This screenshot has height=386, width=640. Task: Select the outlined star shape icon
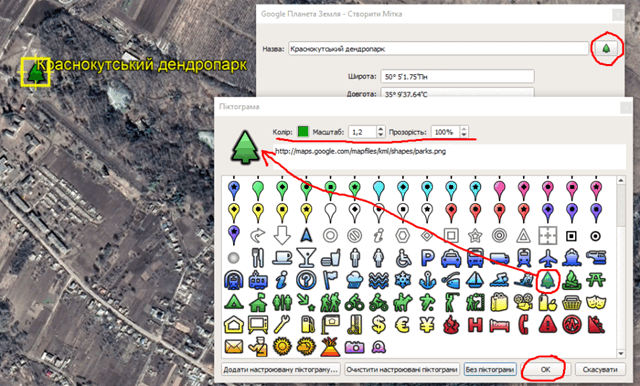click(475, 235)
